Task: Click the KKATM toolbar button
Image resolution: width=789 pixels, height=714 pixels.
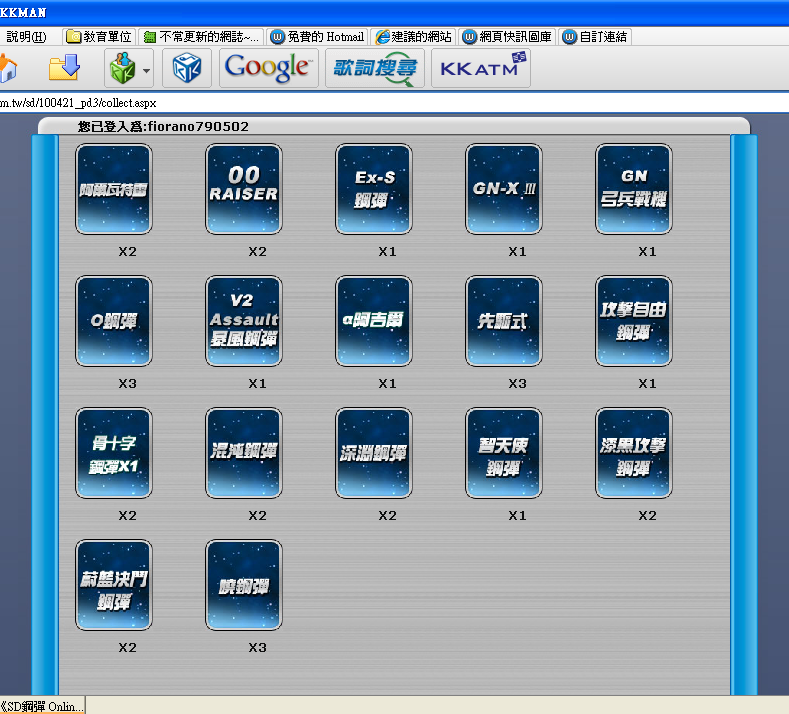Action: (x=481, y=68)
